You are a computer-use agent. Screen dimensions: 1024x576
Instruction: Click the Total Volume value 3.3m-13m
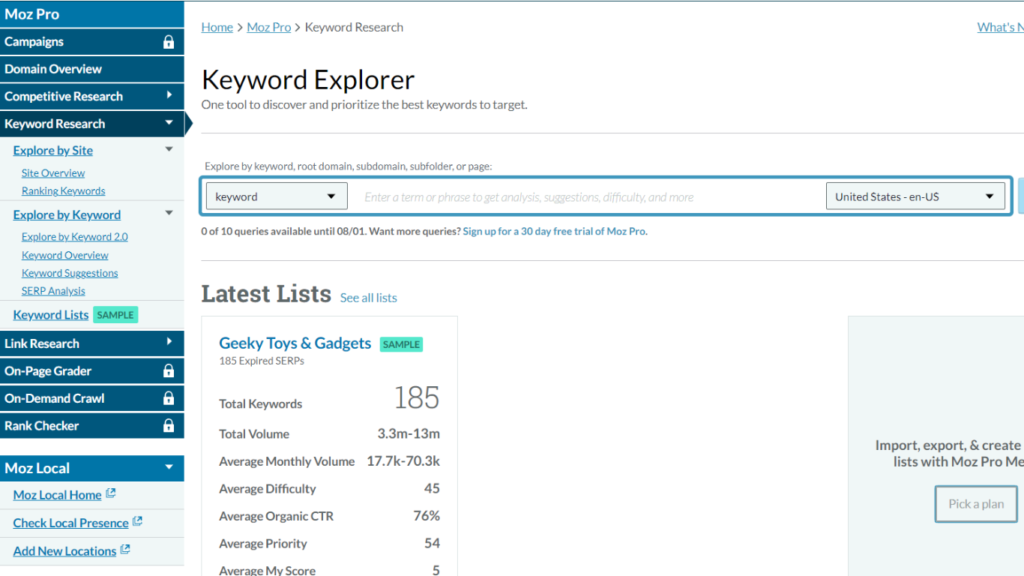(x=409, y=434)
